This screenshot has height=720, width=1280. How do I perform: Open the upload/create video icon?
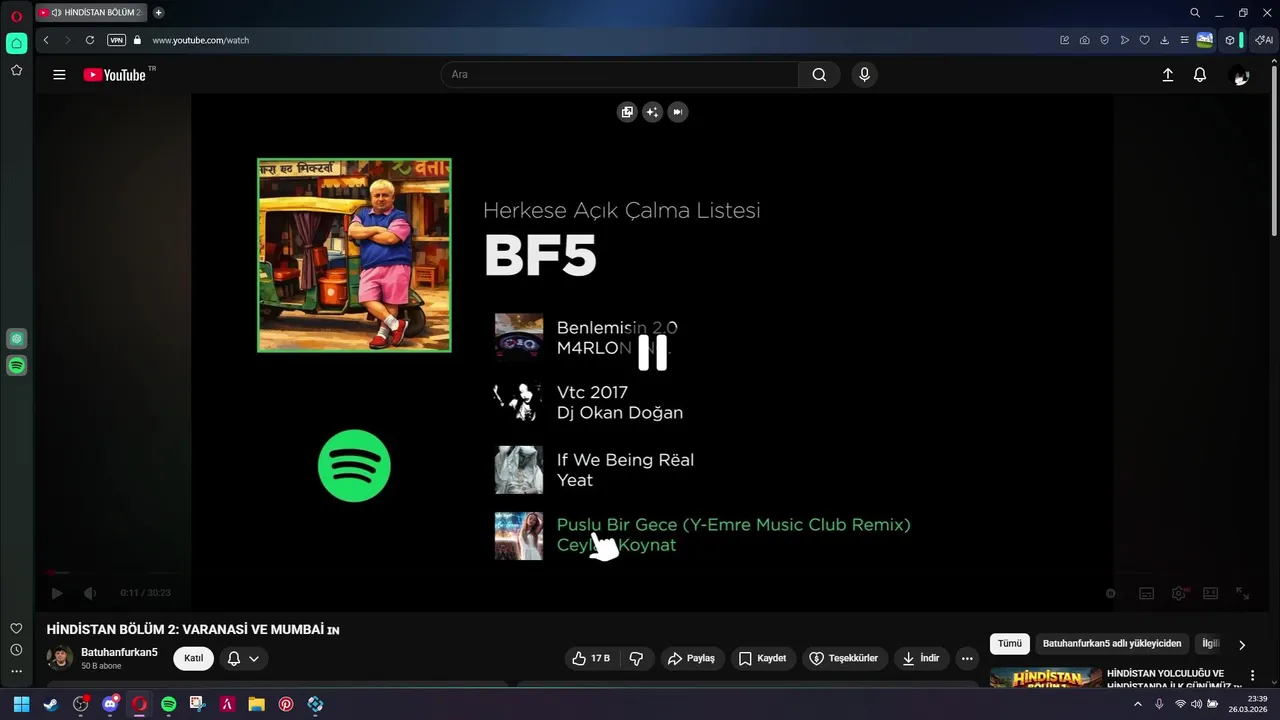click(1167, 75)
